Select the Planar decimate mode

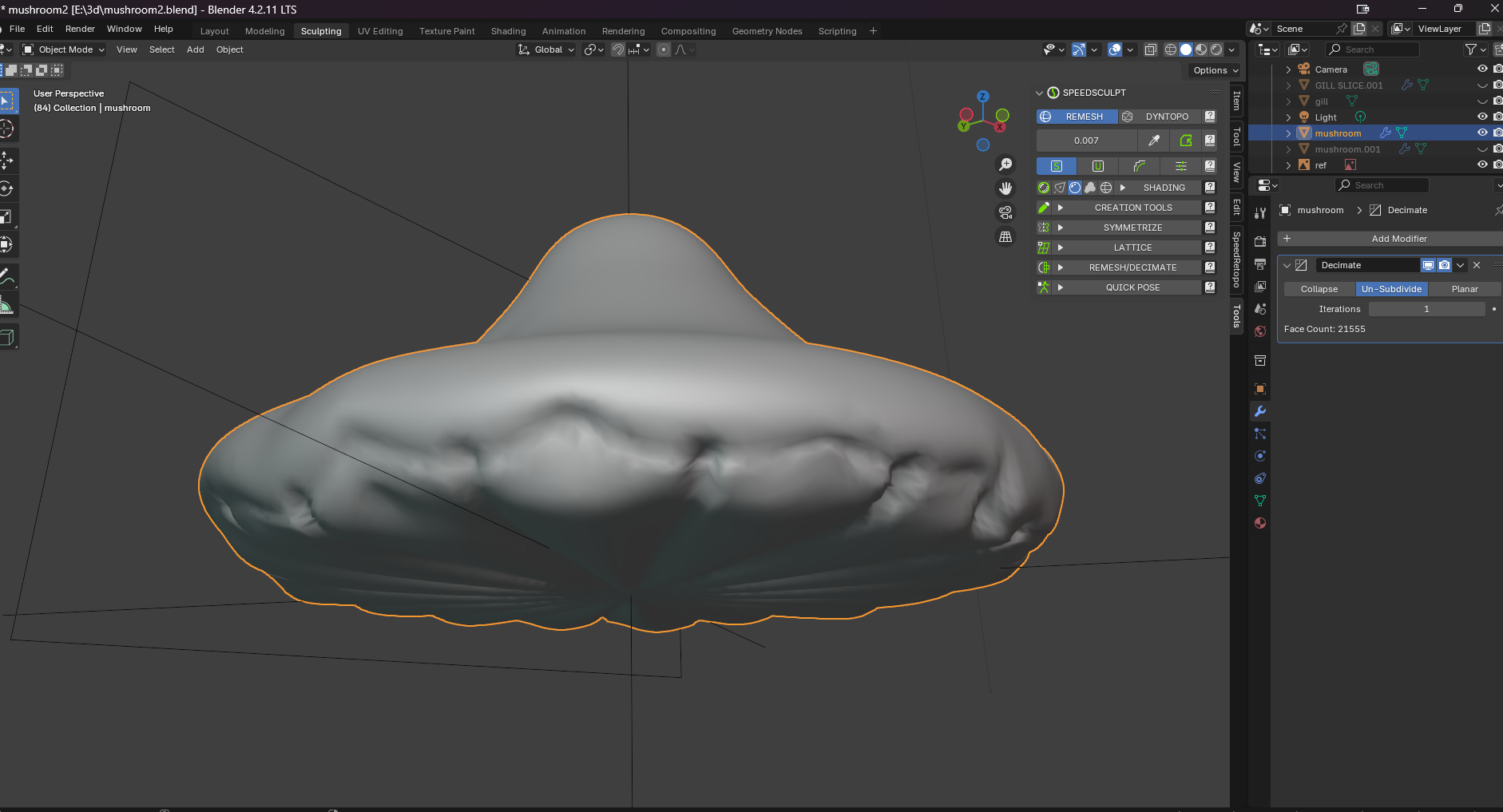click(1465, 289)
